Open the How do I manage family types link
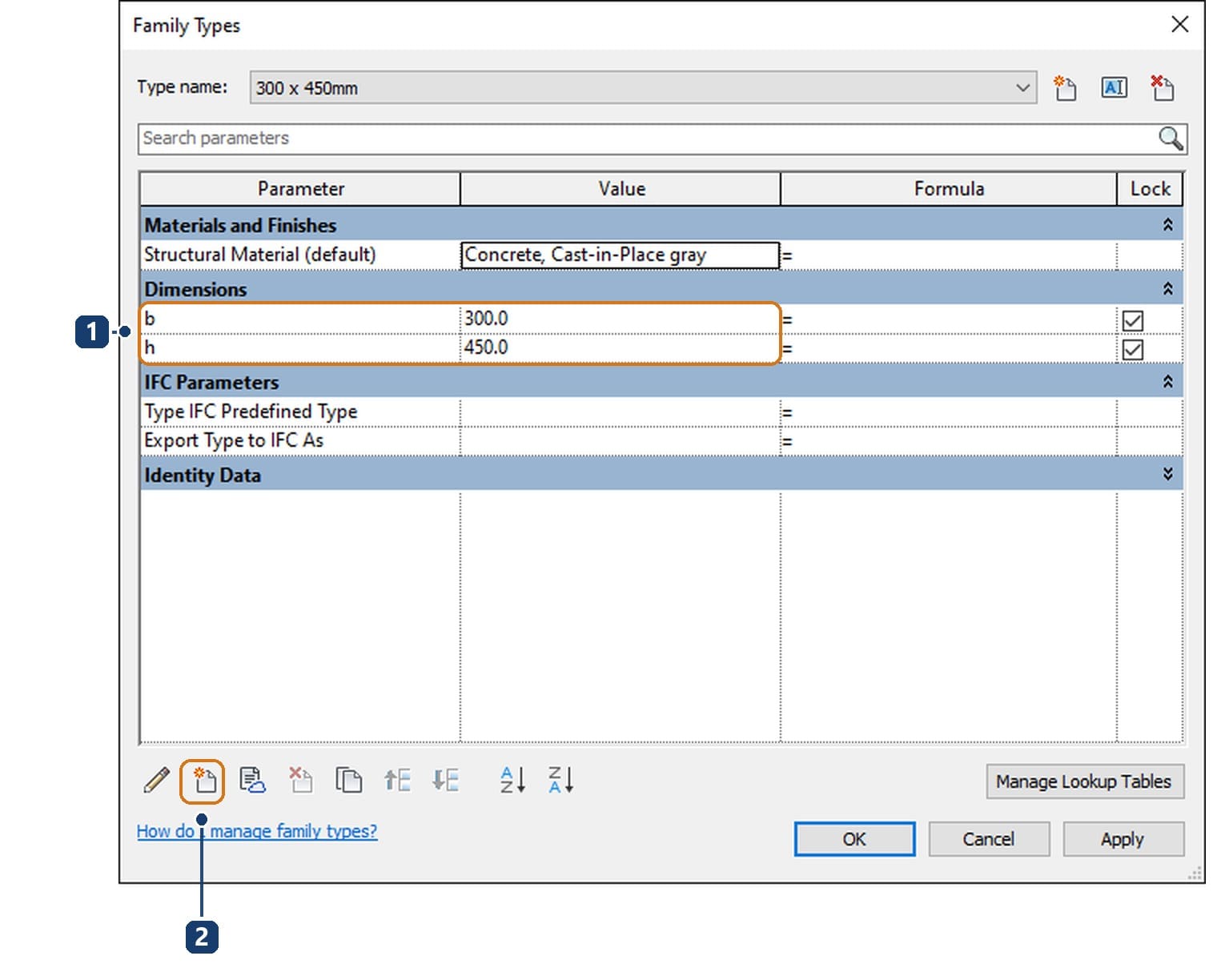Viewport: 1217px width, 980px height. (256, 831)
